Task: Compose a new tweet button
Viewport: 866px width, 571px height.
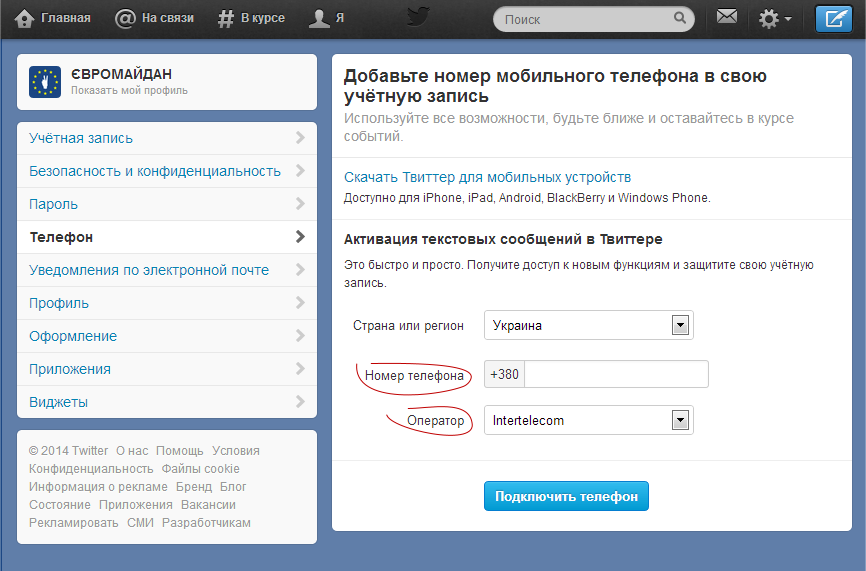Action: pyautogui.click(x=834, y=19)
